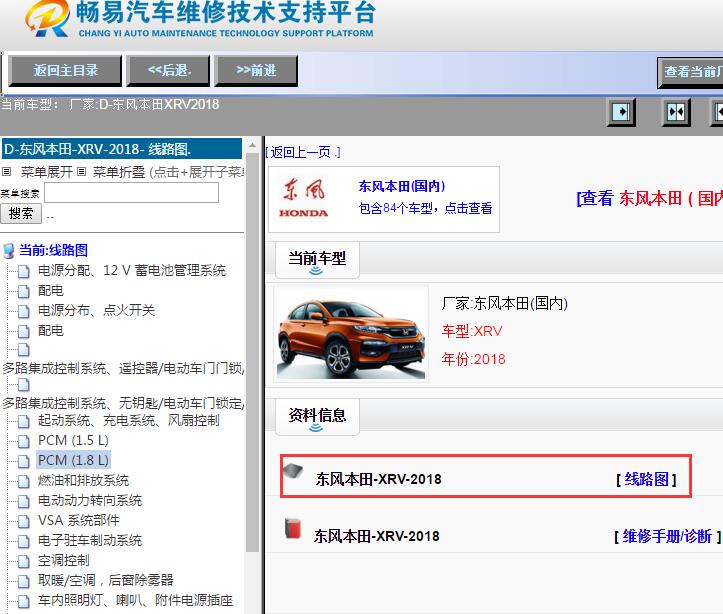Select the 当前车型 tab
Image resolution: width=723 pixels, height=614 pixels.
point(317,260)
